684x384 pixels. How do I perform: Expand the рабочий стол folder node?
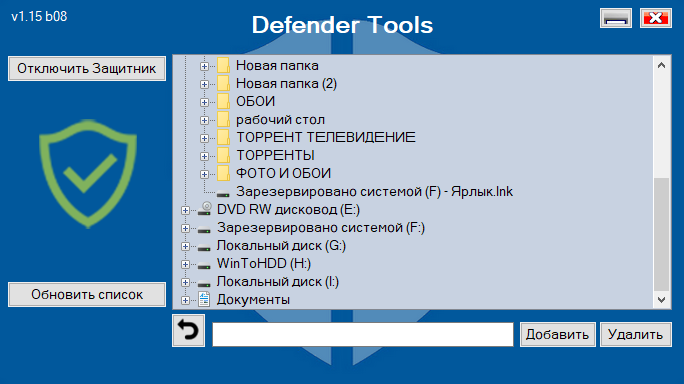point(204,120)
